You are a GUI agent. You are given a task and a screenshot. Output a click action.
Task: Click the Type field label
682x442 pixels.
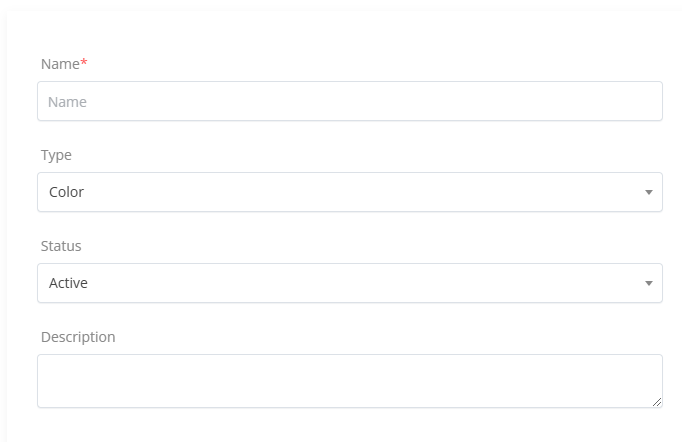pyautogui.click(x=56, y=155)
